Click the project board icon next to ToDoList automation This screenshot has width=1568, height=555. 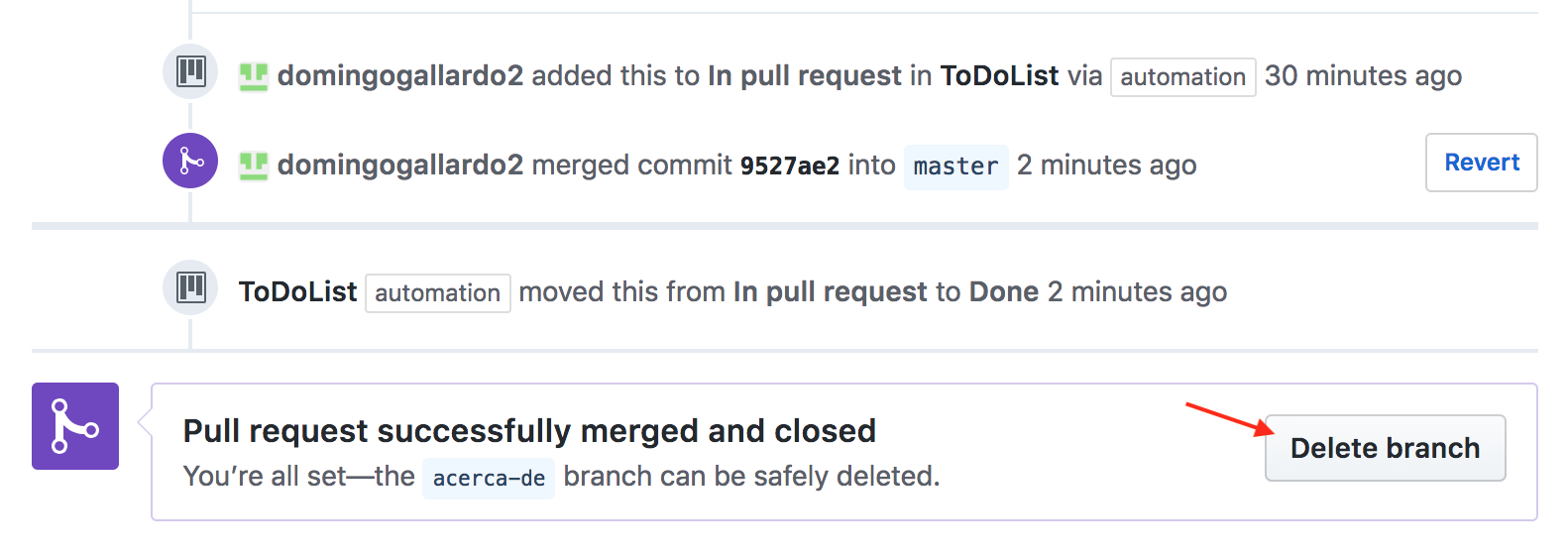pos(190,287)
